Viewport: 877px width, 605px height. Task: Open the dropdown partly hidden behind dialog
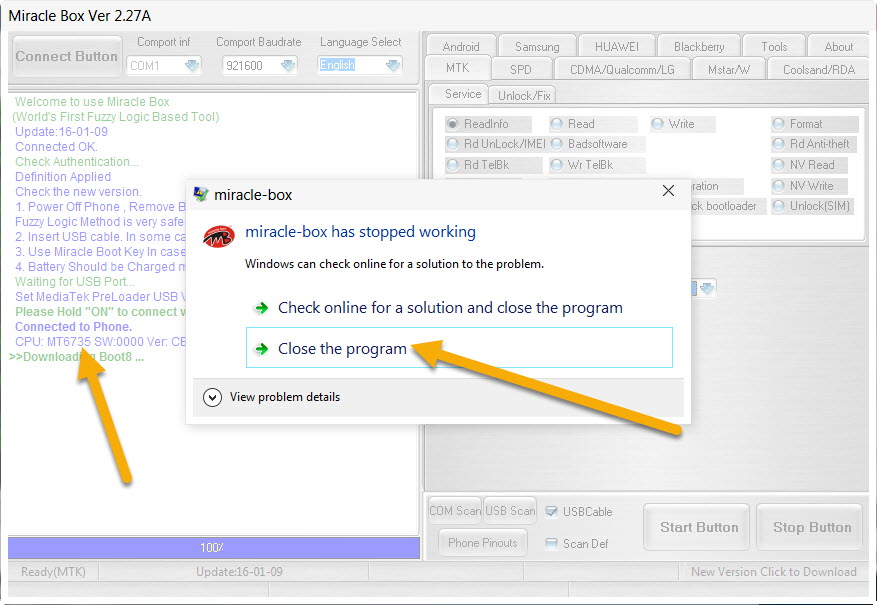click(707, 289)
